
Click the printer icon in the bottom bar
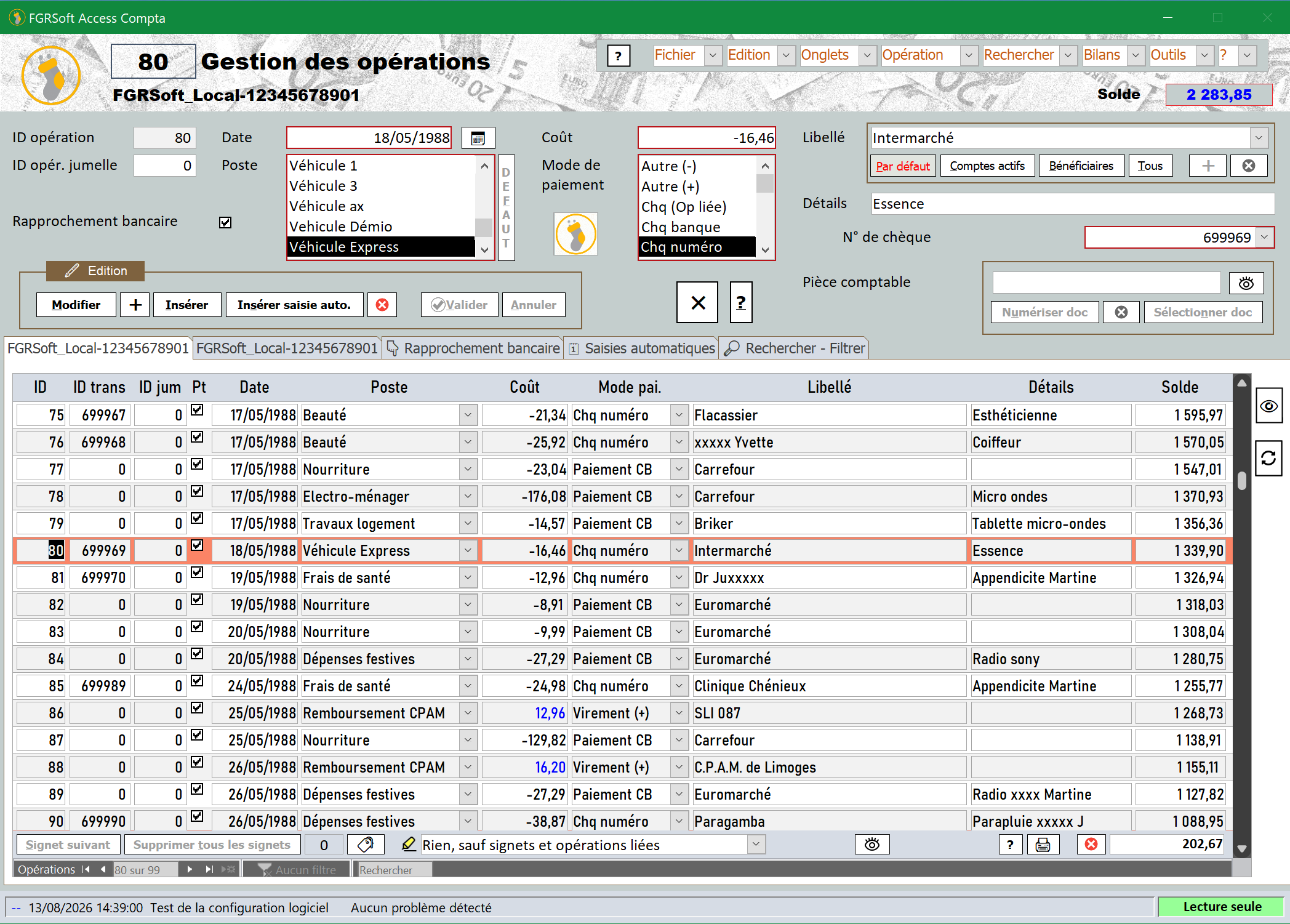1043,845
